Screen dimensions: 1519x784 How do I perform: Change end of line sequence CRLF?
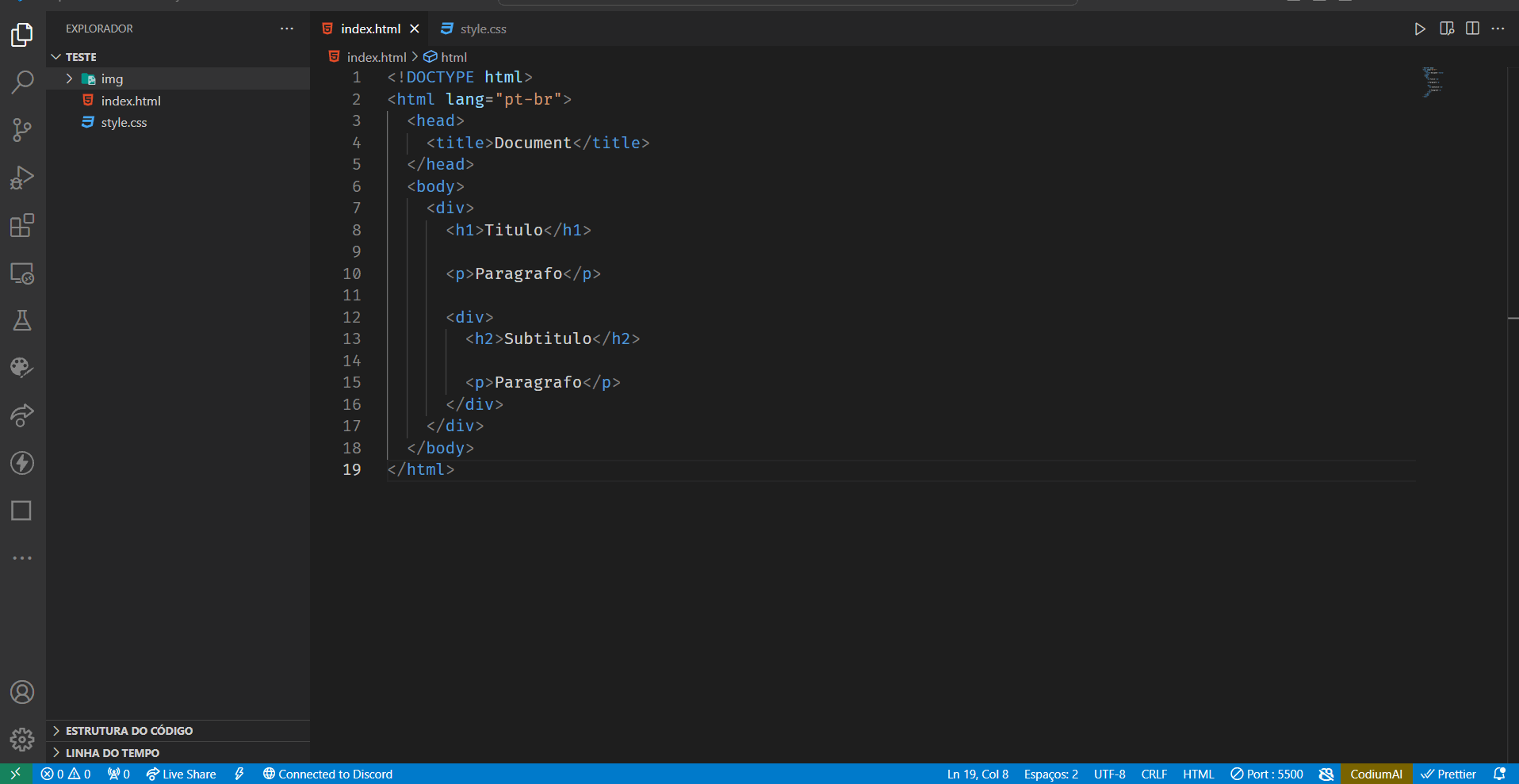coord(1154,774)
